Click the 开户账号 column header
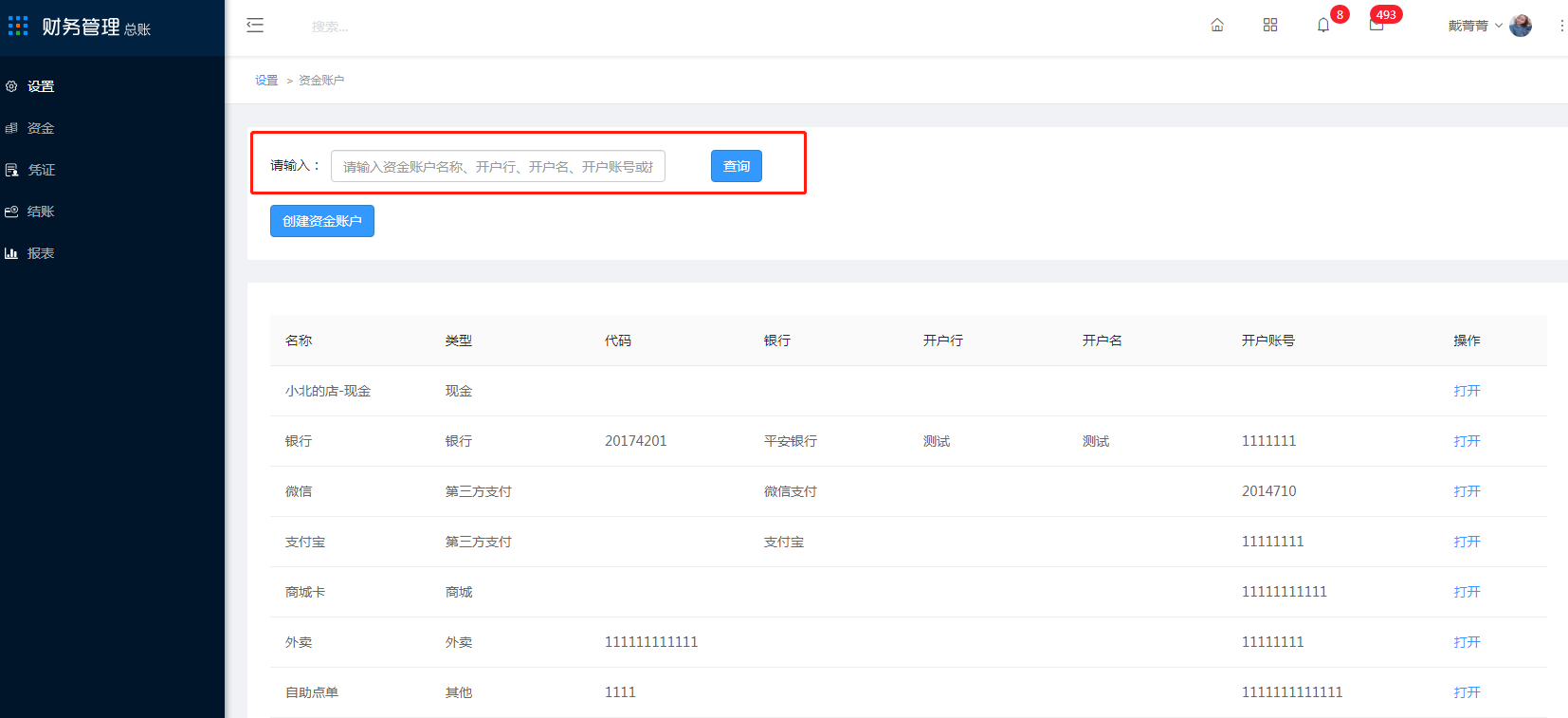This screenshot has height=718, width=1568. click(1268, 341)
